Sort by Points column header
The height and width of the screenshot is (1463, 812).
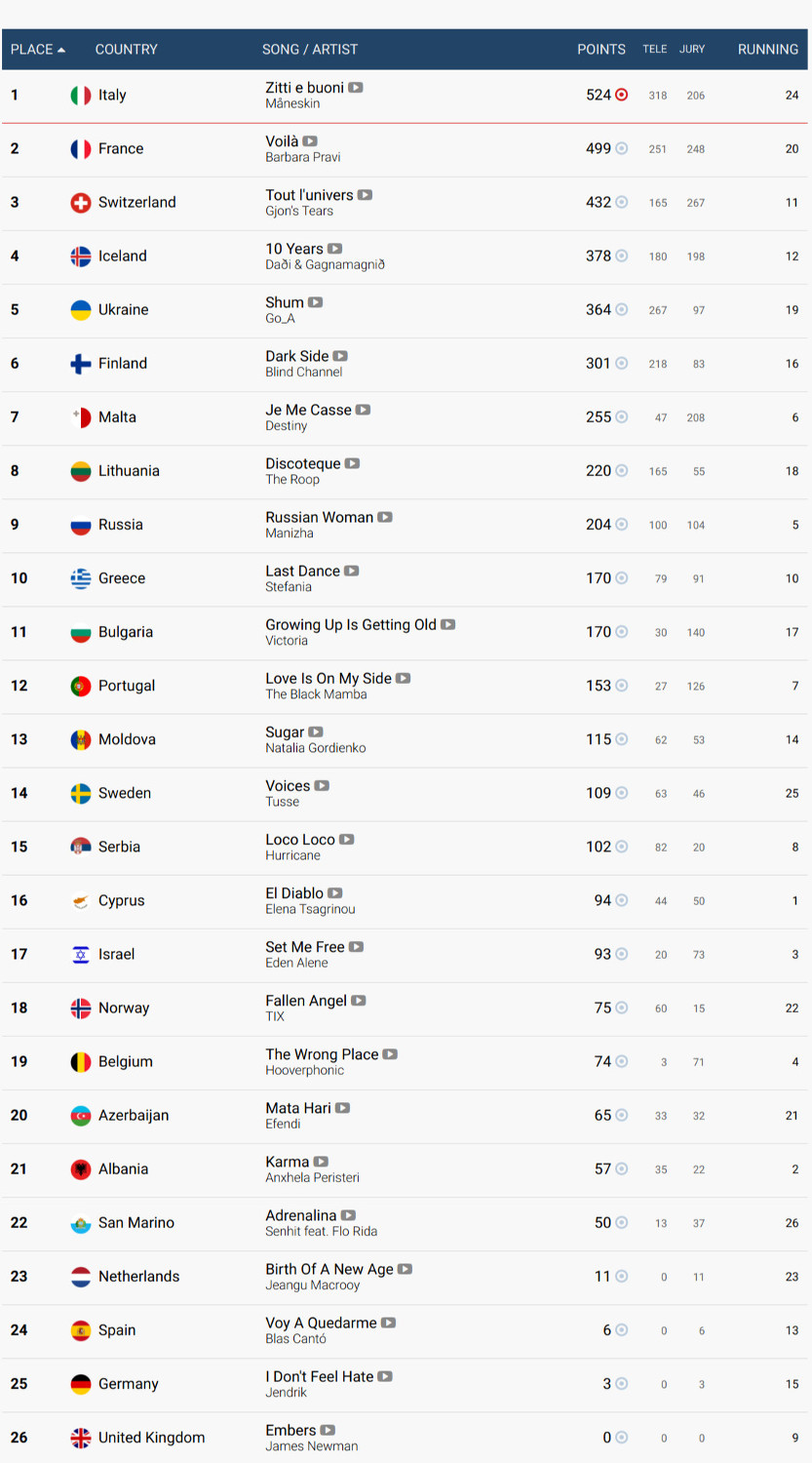click(600, 50)
